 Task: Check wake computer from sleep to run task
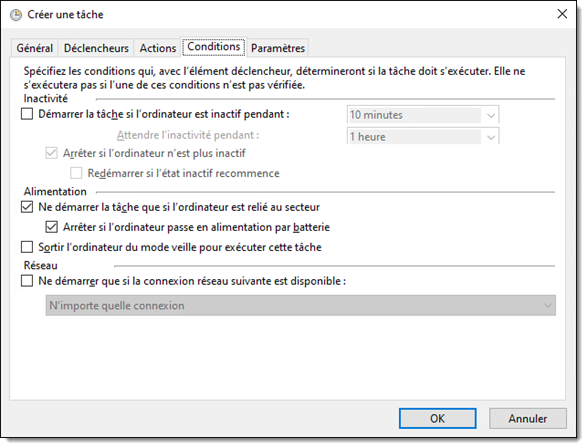click(27, 247)
